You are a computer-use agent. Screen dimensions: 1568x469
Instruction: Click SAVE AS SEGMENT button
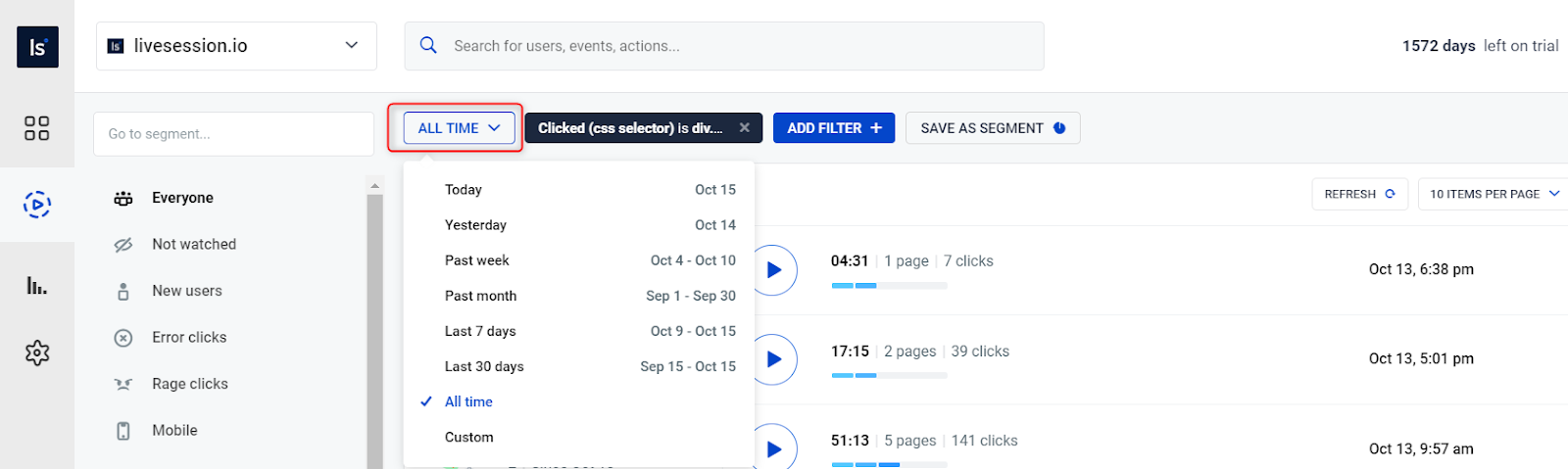(993, 127)
